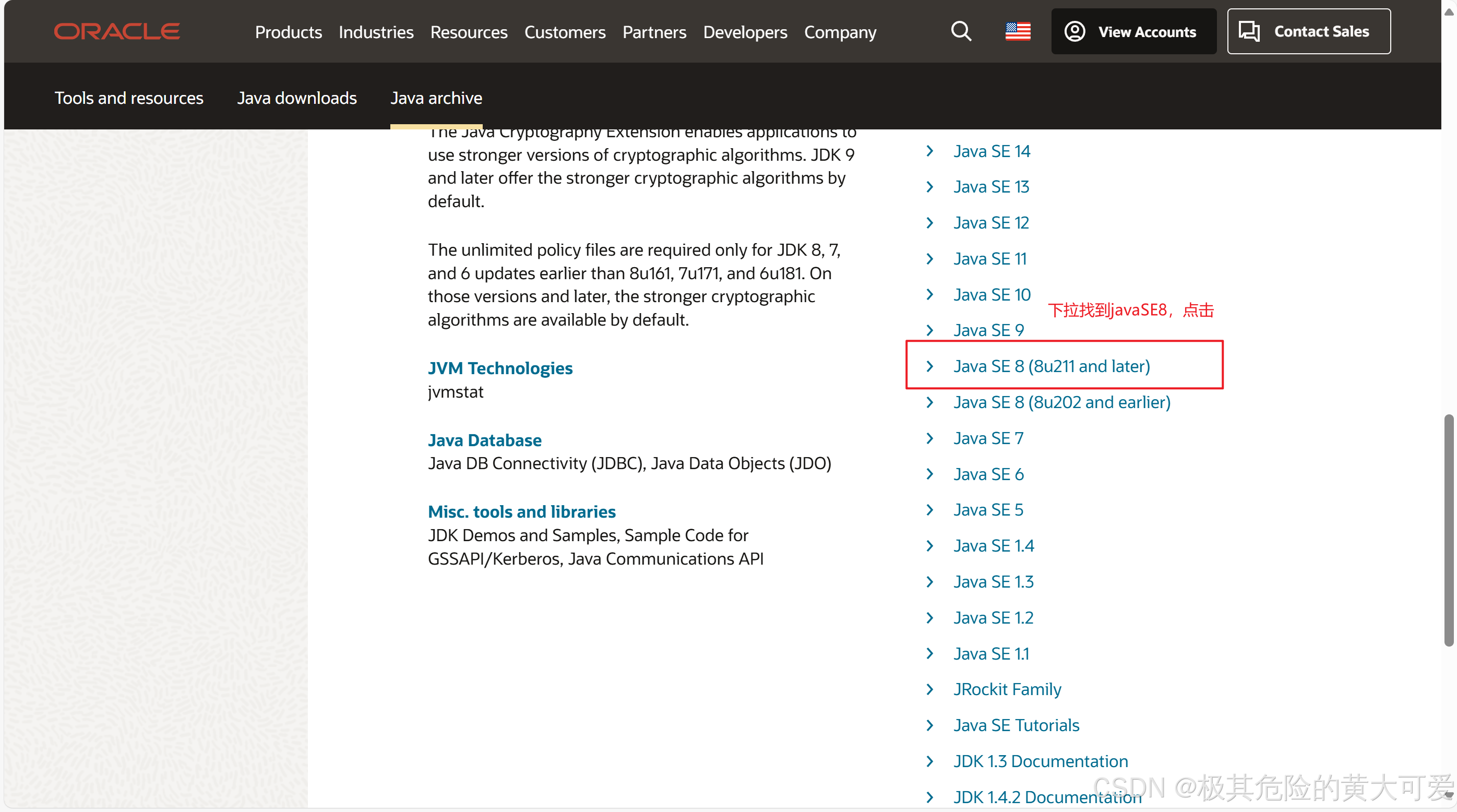Open the Resources menu
The image size is (1457, 812).
pyautogui.click(x=468, y=32)
